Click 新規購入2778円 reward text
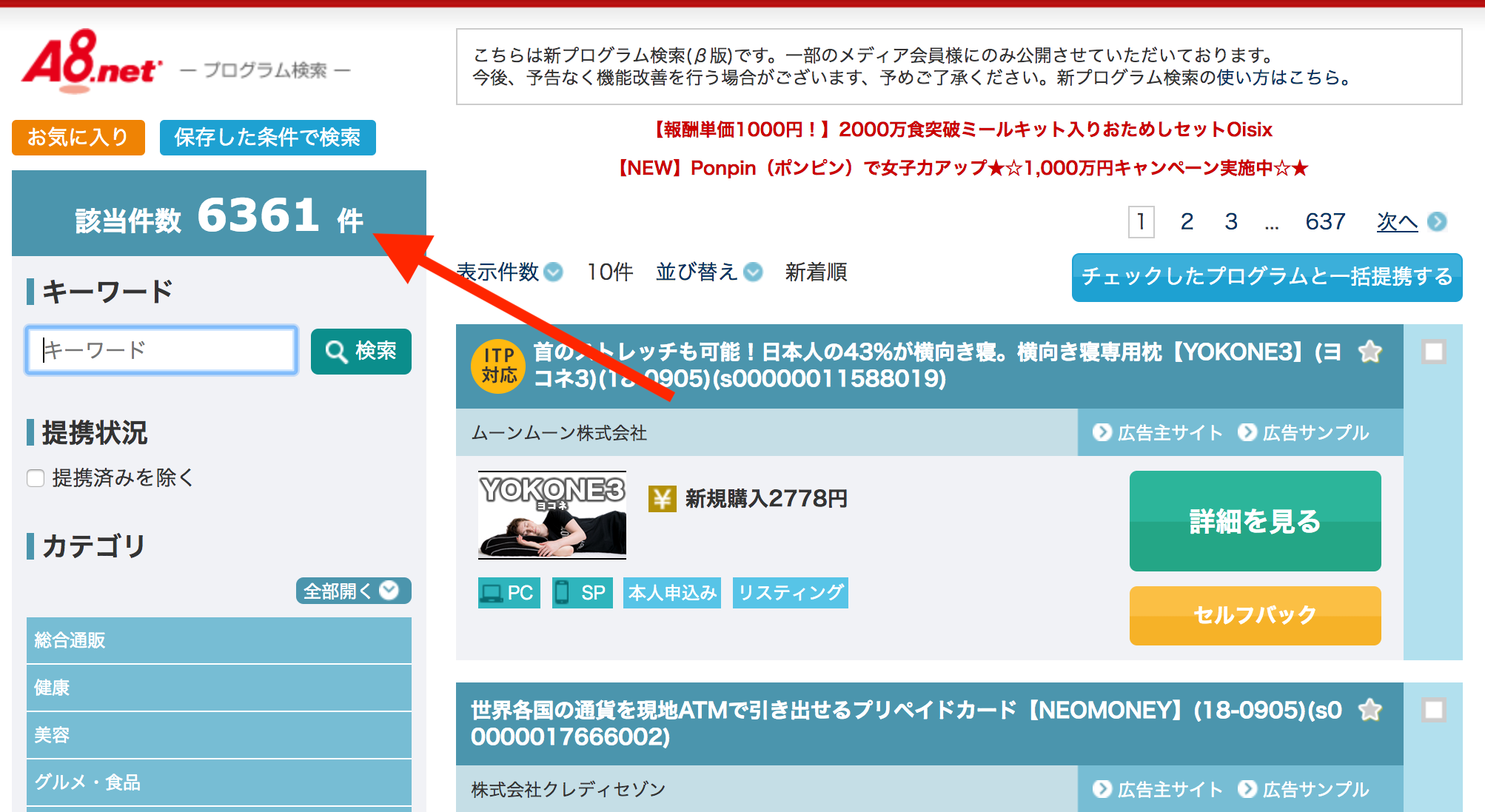 [x=766, y=499]
